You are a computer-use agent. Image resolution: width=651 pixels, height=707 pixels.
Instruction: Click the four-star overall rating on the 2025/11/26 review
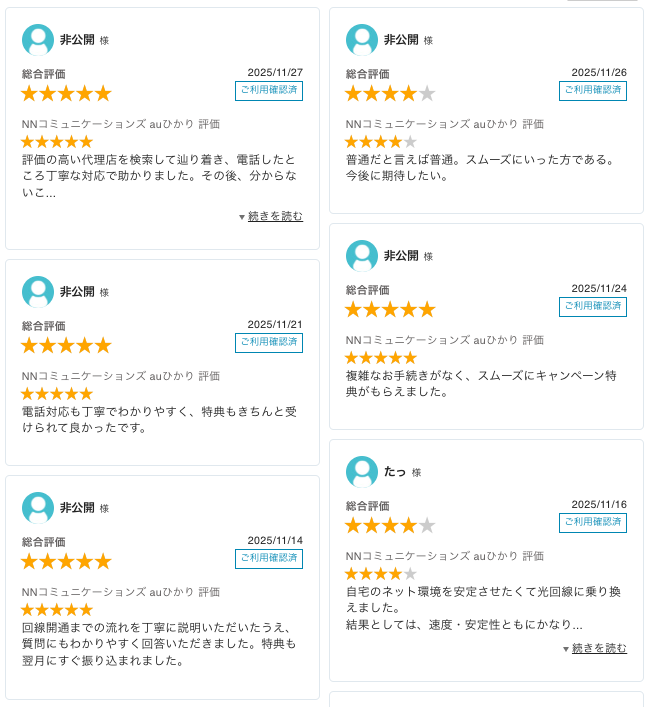pyautogui.click(x=390, y=93)
